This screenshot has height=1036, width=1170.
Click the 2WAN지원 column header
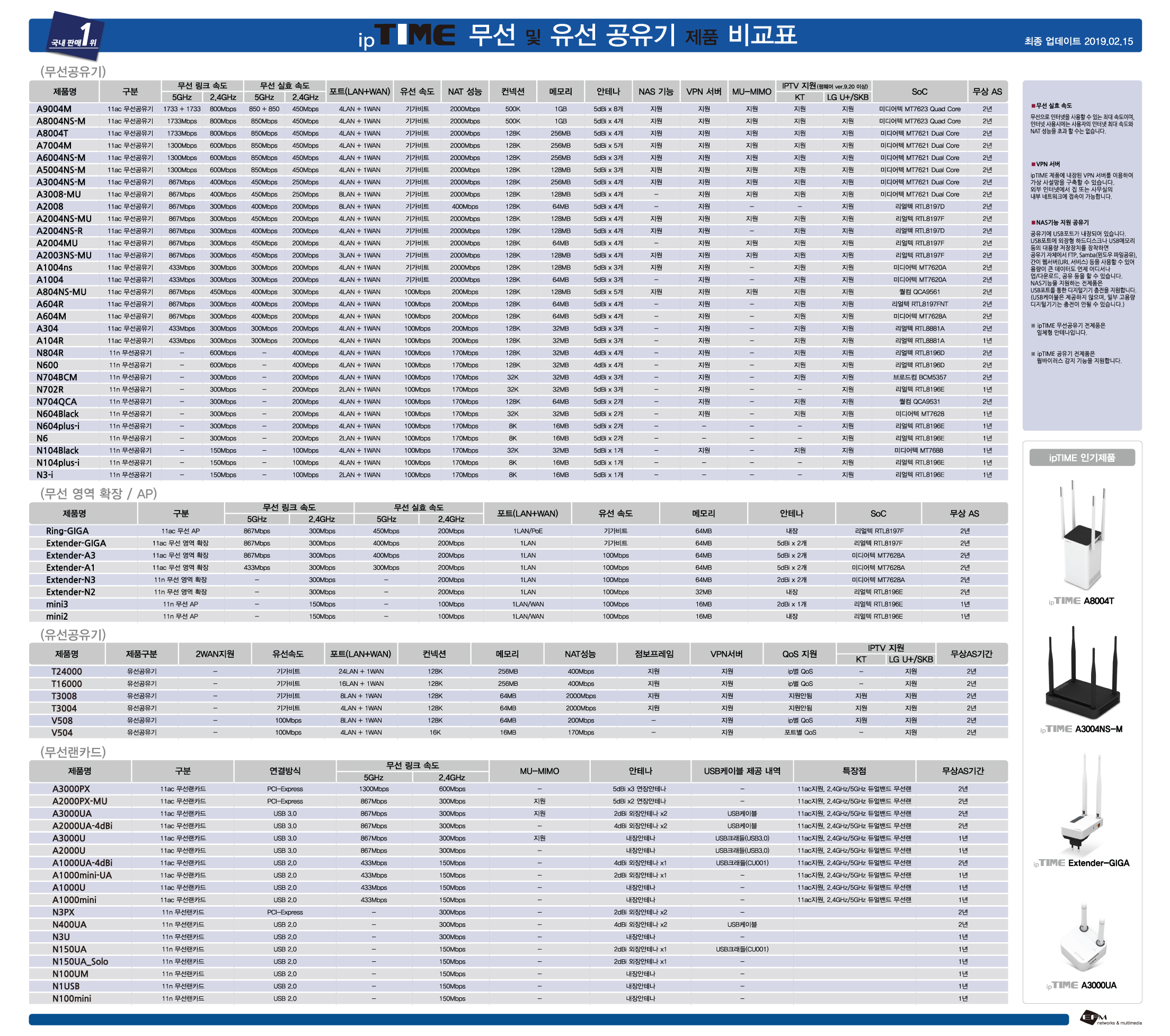coord(215,654)
